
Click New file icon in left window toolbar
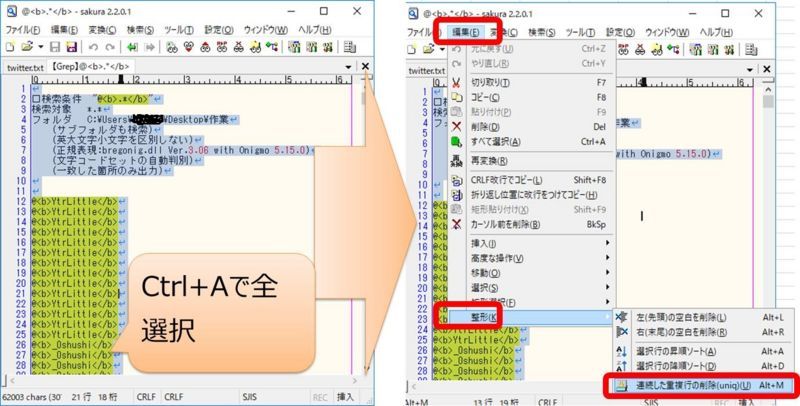(x=10, y=47)
